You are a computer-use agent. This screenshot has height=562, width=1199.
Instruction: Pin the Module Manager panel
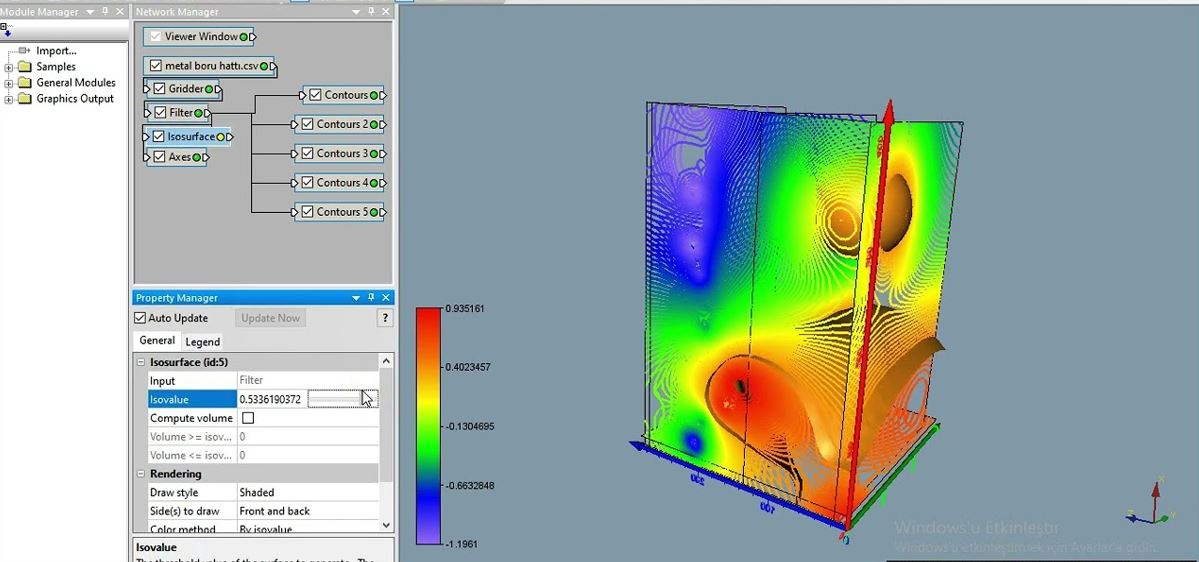coord(105,12)
